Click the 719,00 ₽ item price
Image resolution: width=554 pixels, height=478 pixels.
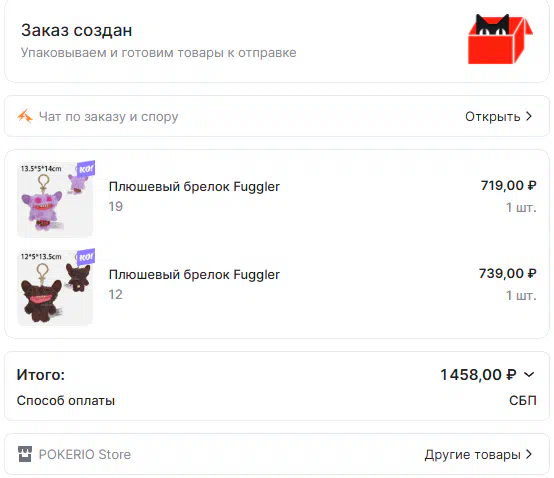[508, 185]
